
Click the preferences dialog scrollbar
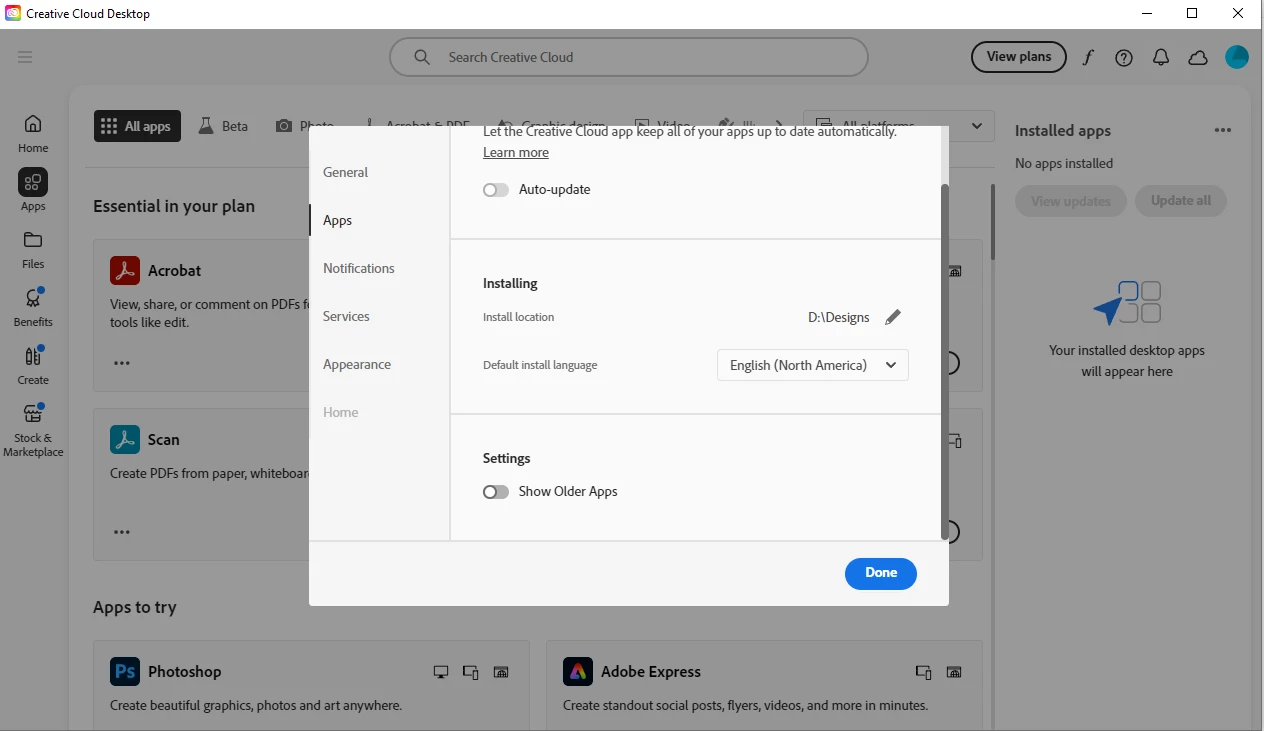pos(945,362)
